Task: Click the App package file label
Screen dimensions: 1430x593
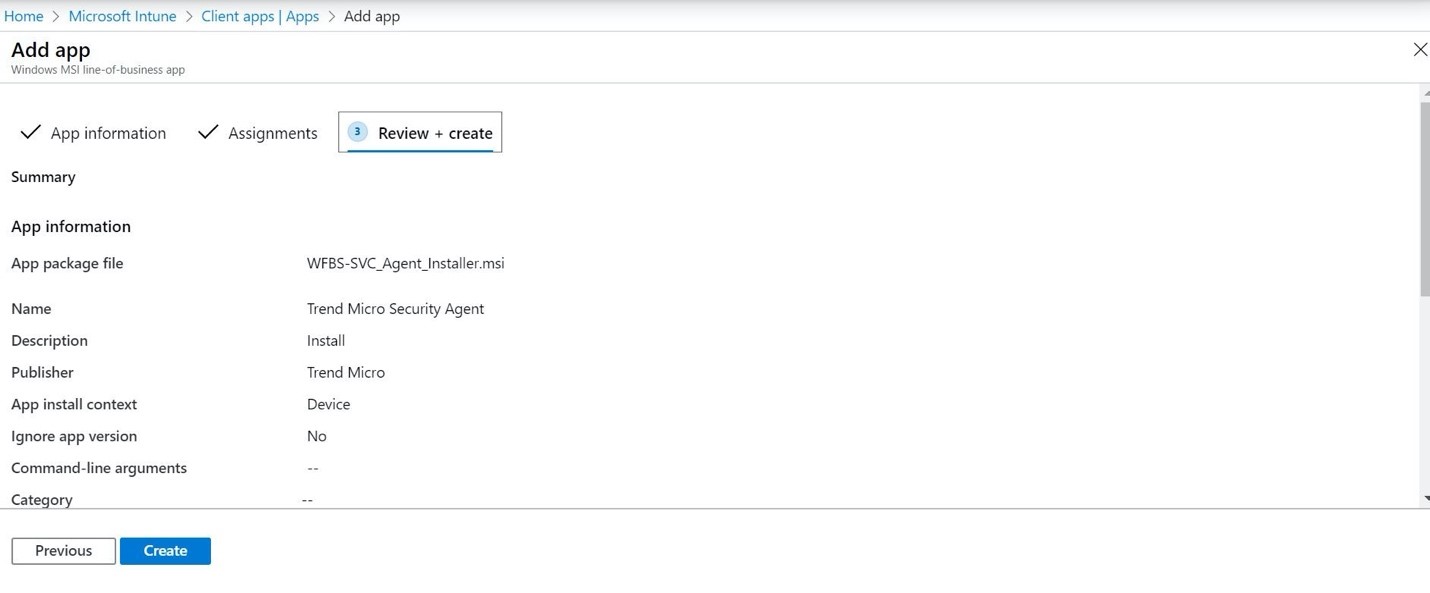Action: [x=67, y=264]
